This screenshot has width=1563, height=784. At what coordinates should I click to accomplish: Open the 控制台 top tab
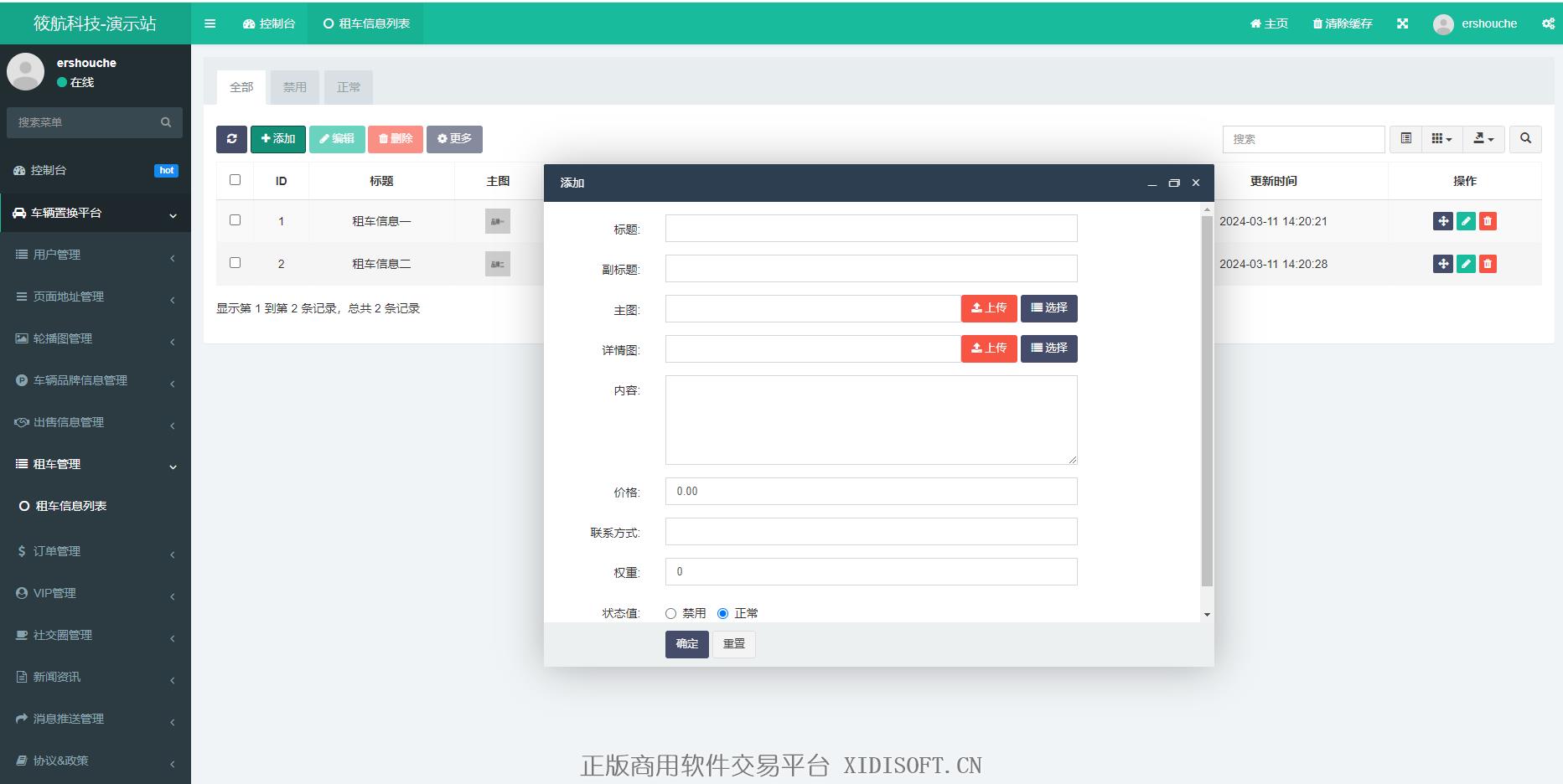tap(269, 23)
